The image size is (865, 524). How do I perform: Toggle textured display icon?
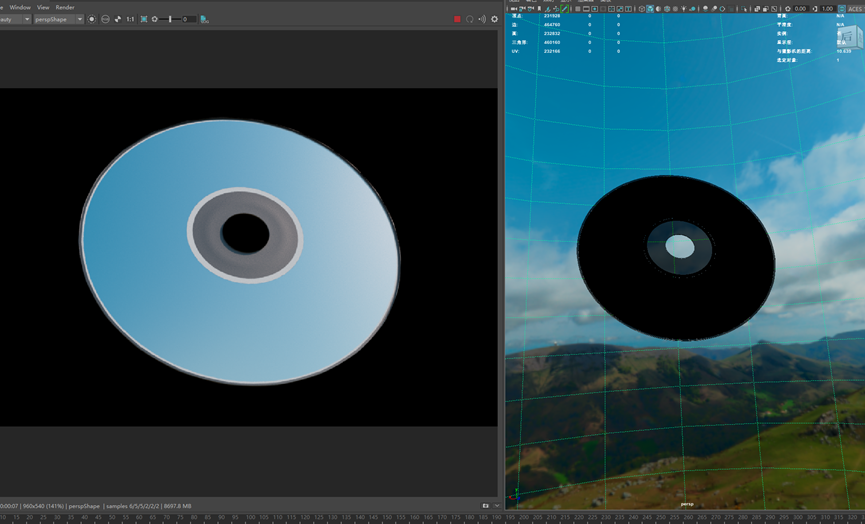[x=675, y=9]
